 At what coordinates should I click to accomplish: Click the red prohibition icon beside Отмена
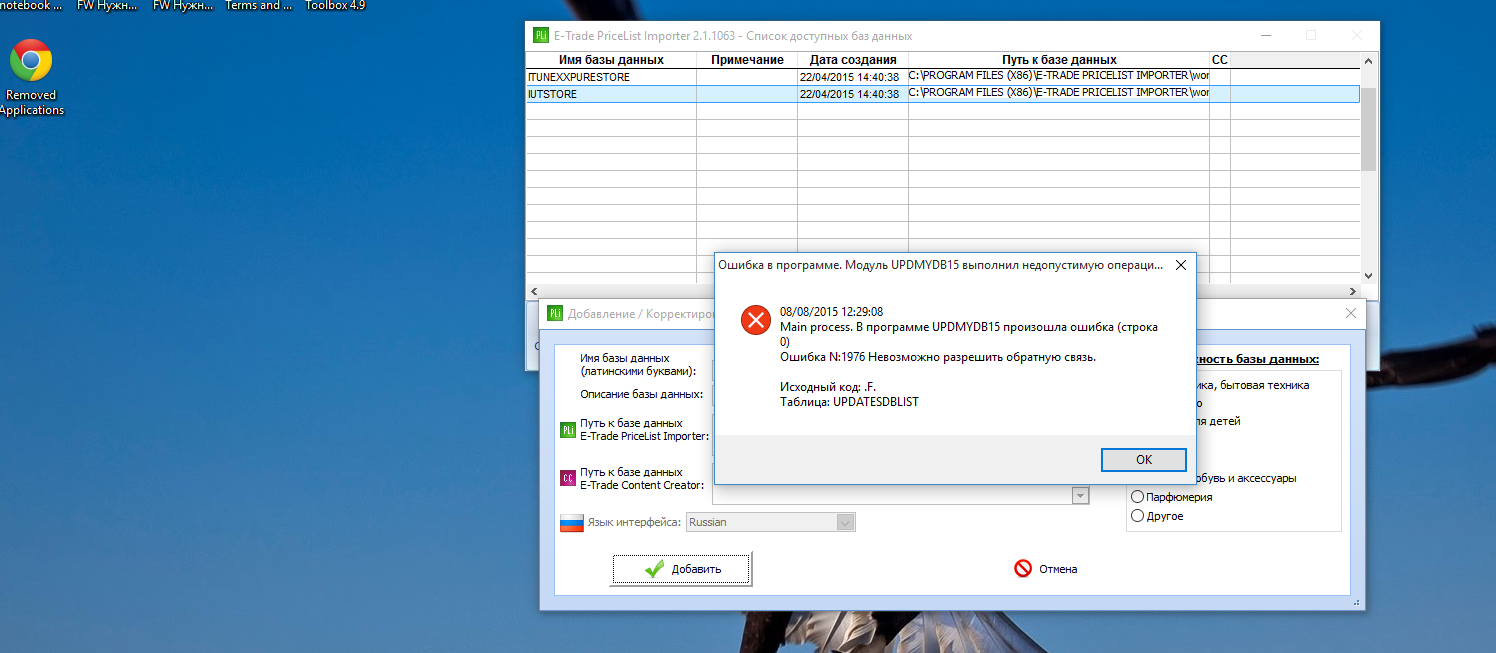1022,568
